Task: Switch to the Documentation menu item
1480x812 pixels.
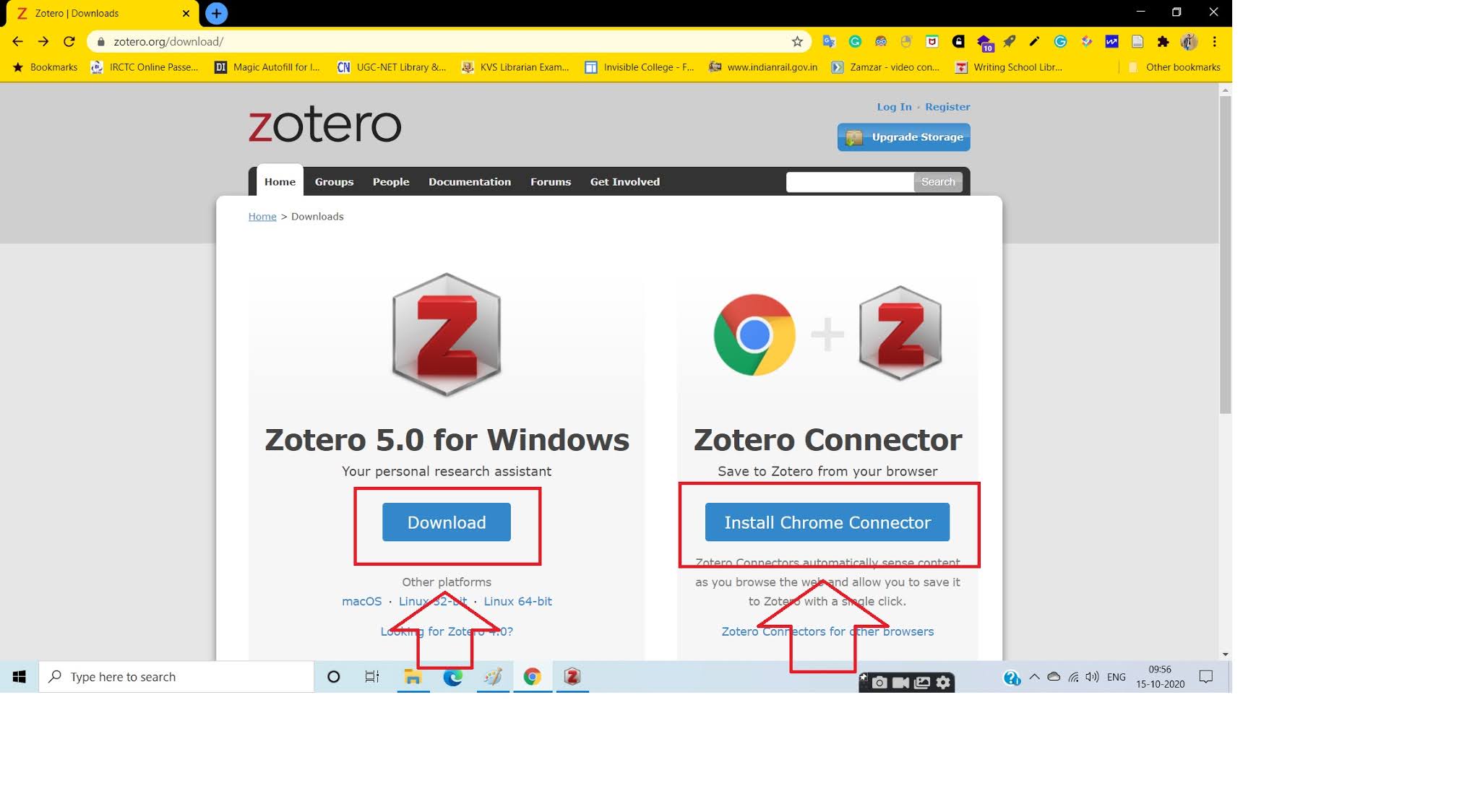Action: point(470,181)
